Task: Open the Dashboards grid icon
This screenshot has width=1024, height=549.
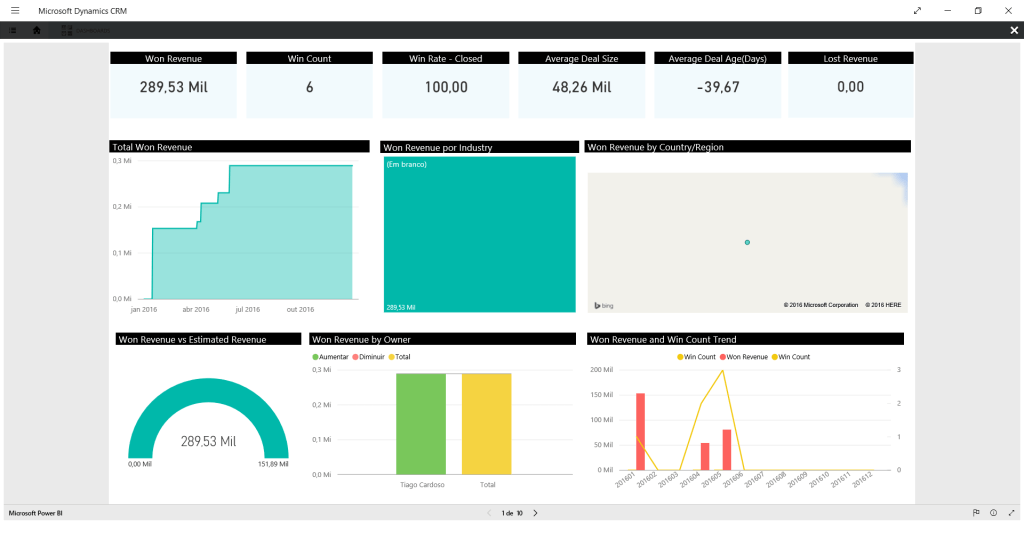Action: pos(67,30)
